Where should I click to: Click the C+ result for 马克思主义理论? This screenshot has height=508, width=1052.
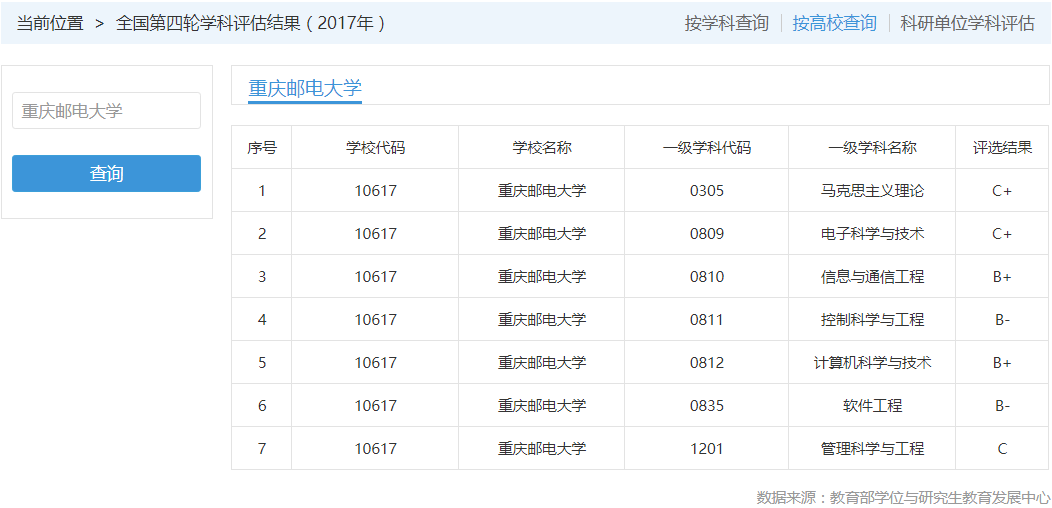1002,191
